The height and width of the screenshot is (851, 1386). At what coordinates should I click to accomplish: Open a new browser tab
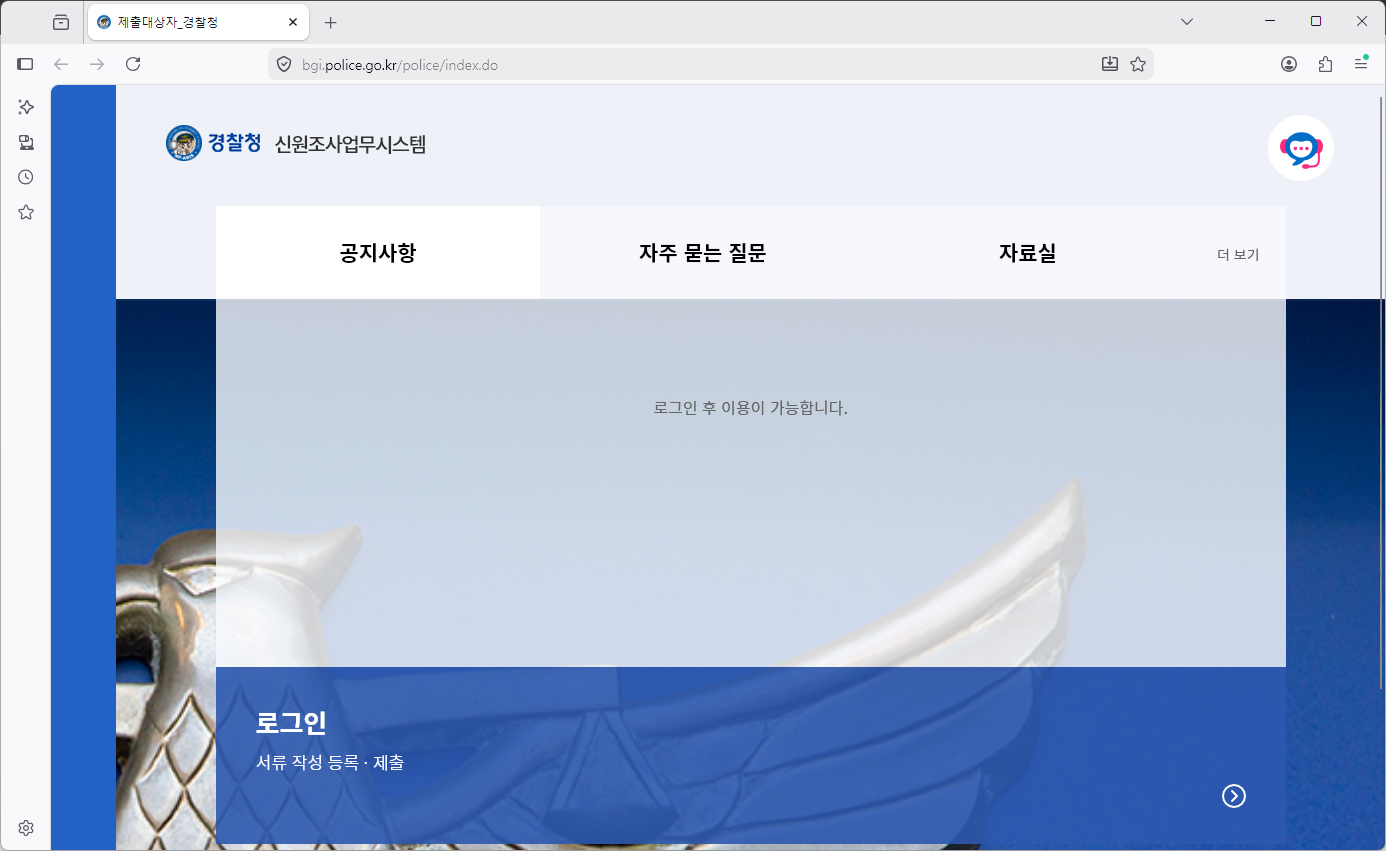331,22
